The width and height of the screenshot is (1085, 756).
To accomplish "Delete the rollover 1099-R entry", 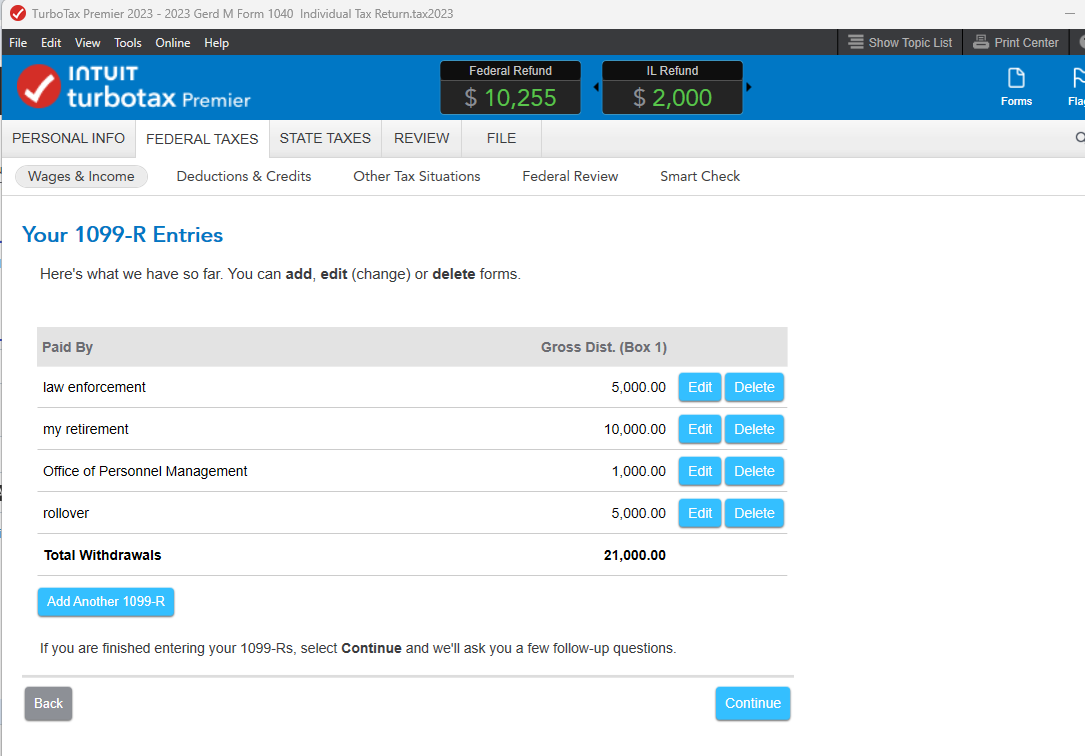I will click(x=754, y=513).
